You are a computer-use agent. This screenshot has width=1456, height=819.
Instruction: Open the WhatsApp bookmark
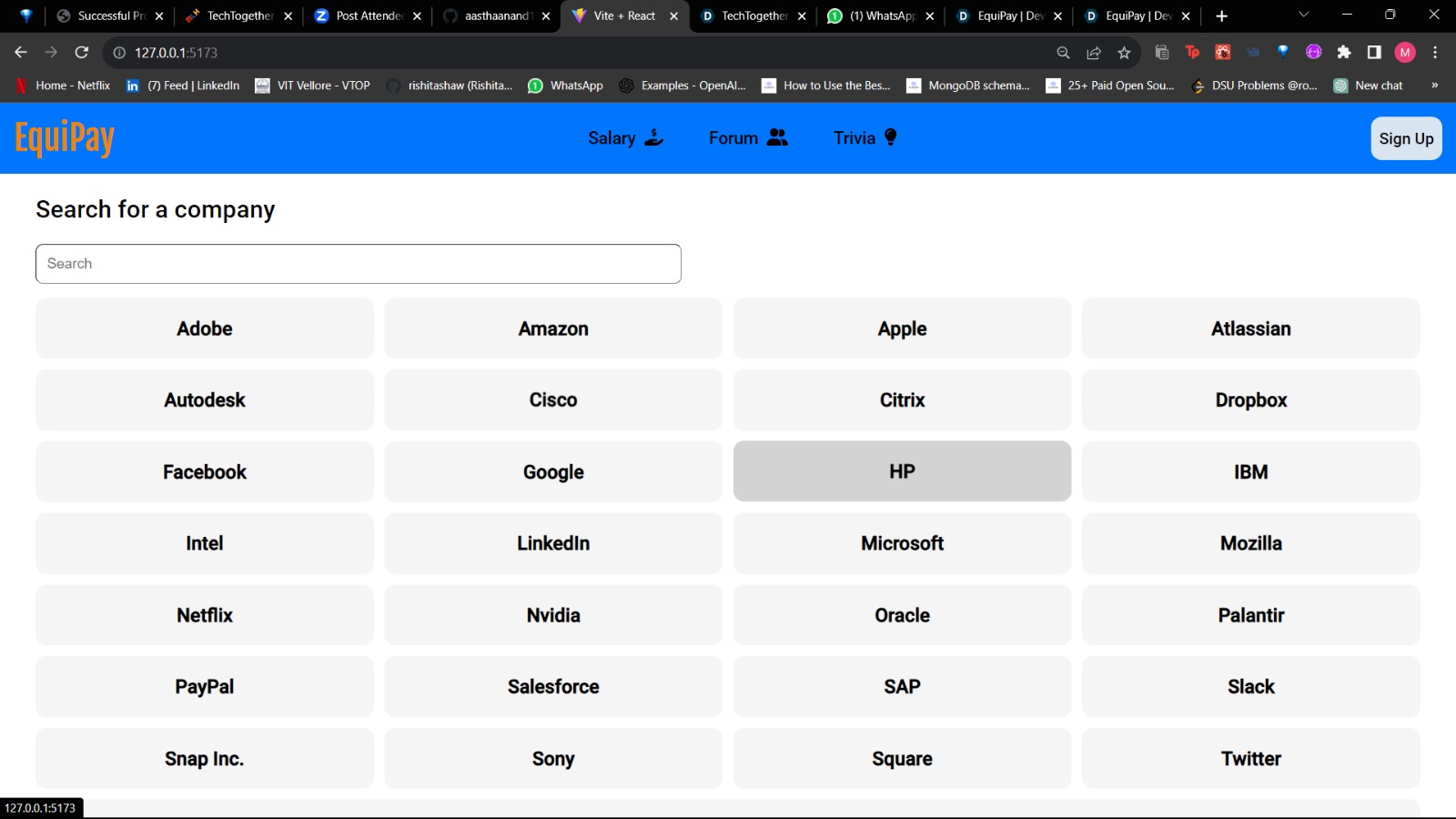pos(565,86)
